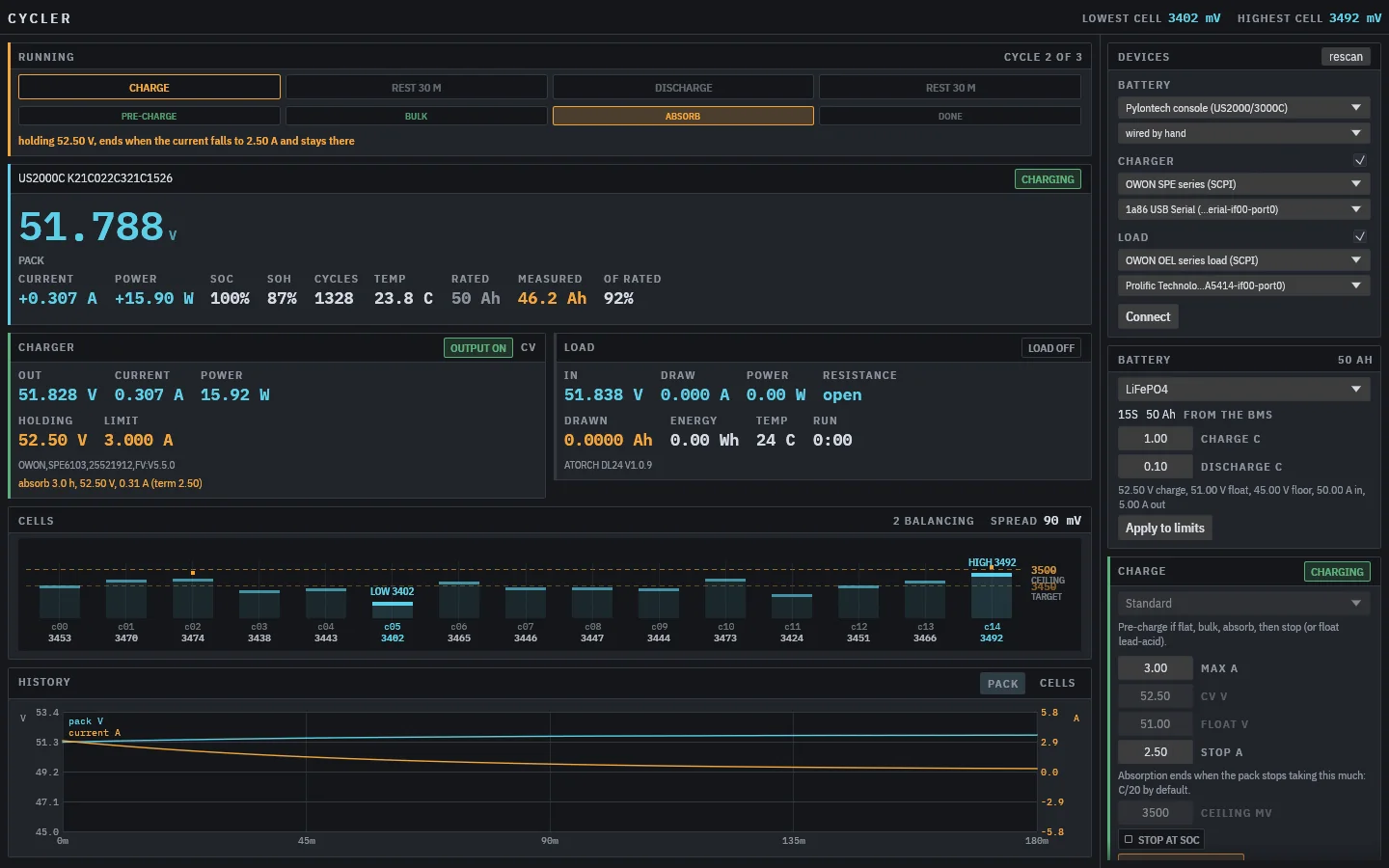Select the CHARGE step in the cycle sequence
1389x868 pixels.
coord(150,87)
